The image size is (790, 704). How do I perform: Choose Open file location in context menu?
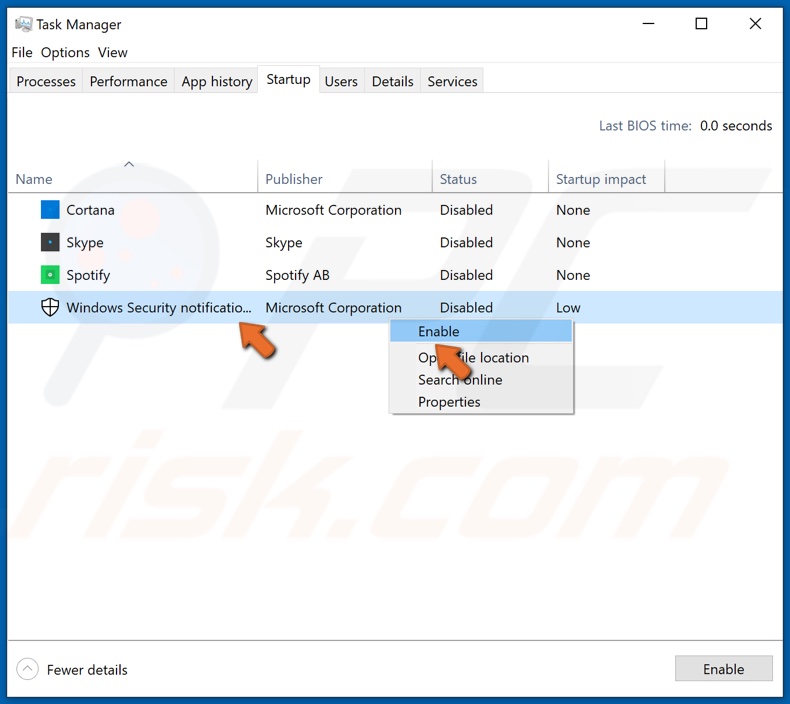pos(481,357)
